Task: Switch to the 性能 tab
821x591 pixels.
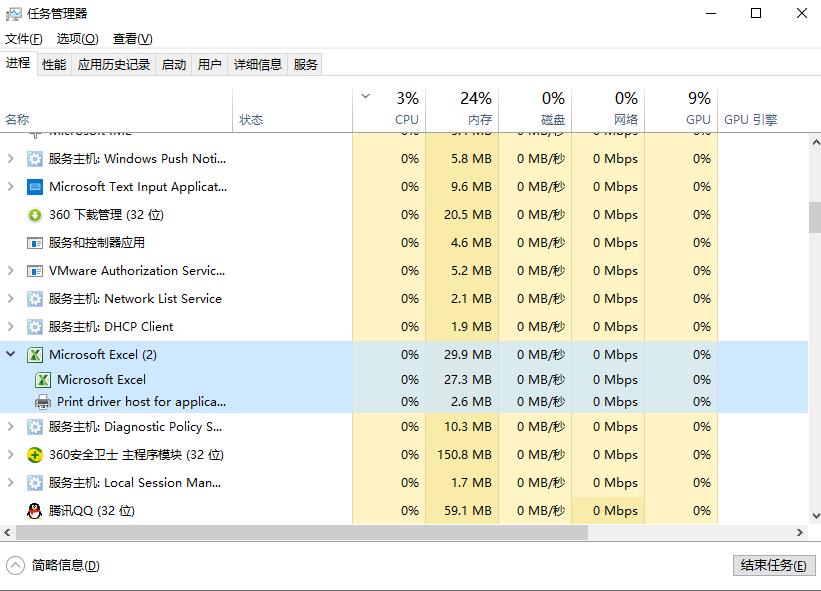Action: 54,64
